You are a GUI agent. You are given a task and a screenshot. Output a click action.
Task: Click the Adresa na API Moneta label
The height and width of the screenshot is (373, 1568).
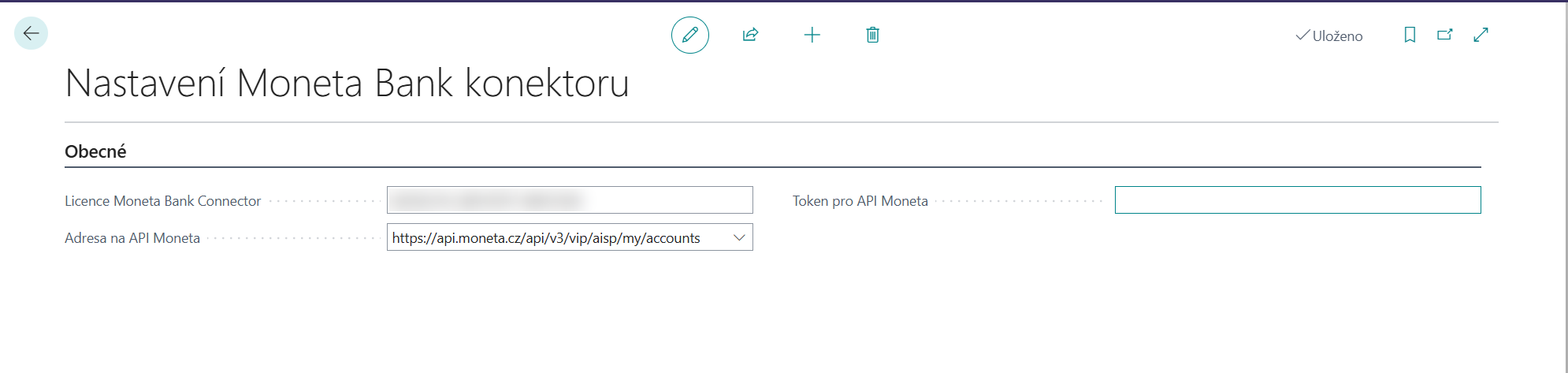click(132, 238)
